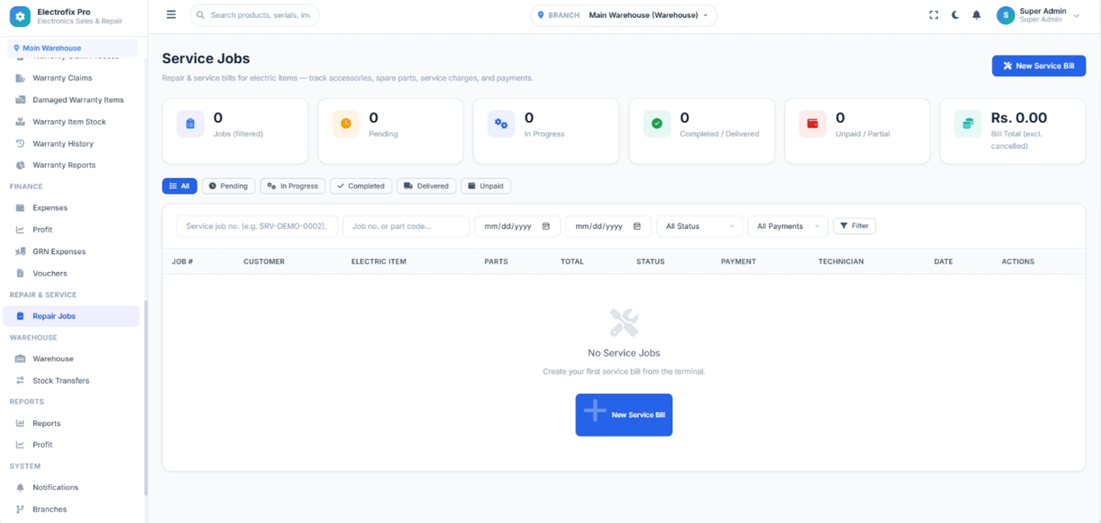The image size is (1101, 523).
Task: Open Warranty Reports in the sidebar
Action: (x=64, y=165)
